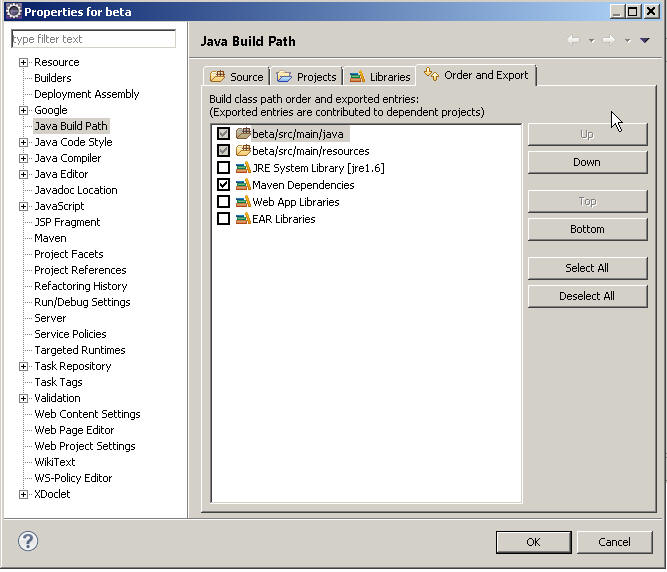The height and width of the screenshot is (572, 667).
Task: Click the Select All button
Action: [587, 268]
